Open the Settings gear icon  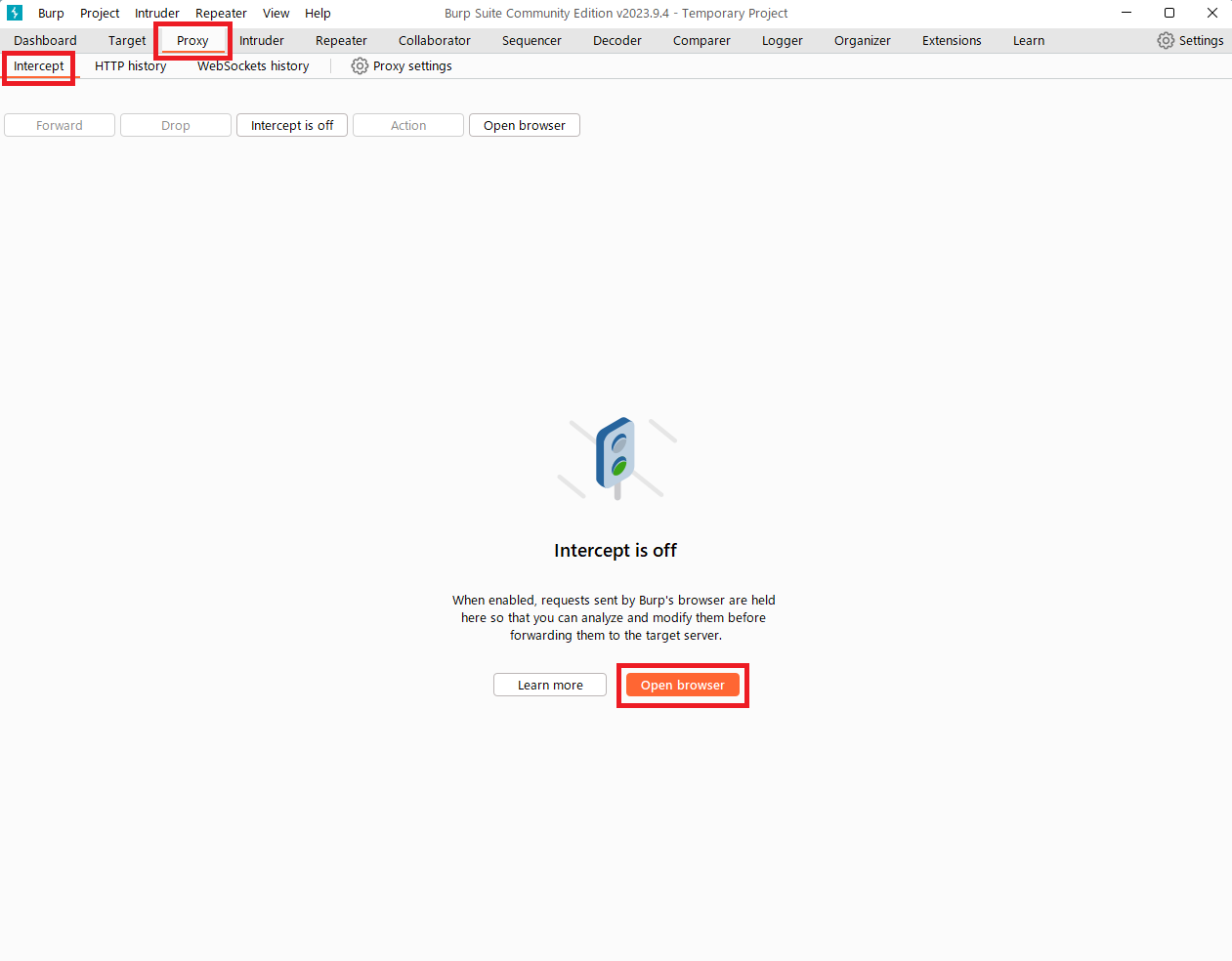pos(1166,40)
